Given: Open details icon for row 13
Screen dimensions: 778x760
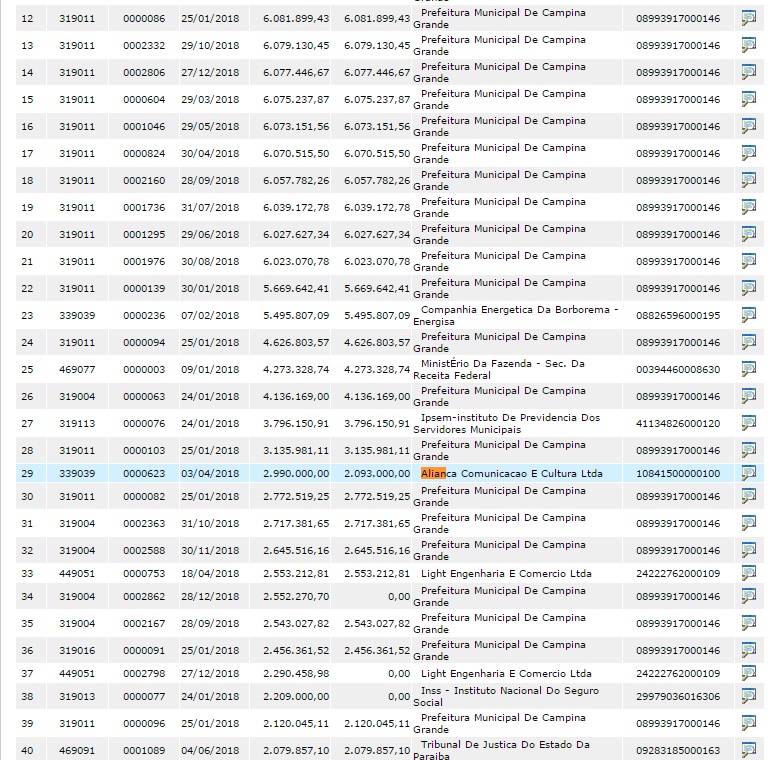Looking at the screenshot, I should [x=749, y=45].
